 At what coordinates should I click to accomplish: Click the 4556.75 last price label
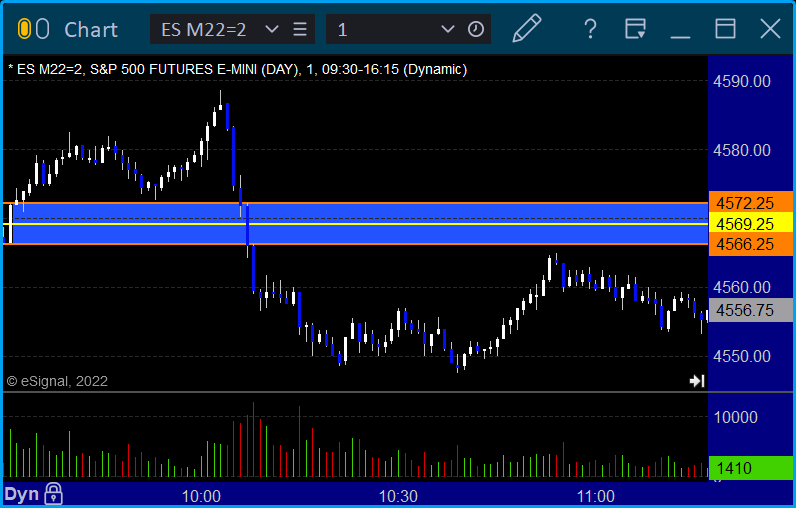click(x=750, y=310)
